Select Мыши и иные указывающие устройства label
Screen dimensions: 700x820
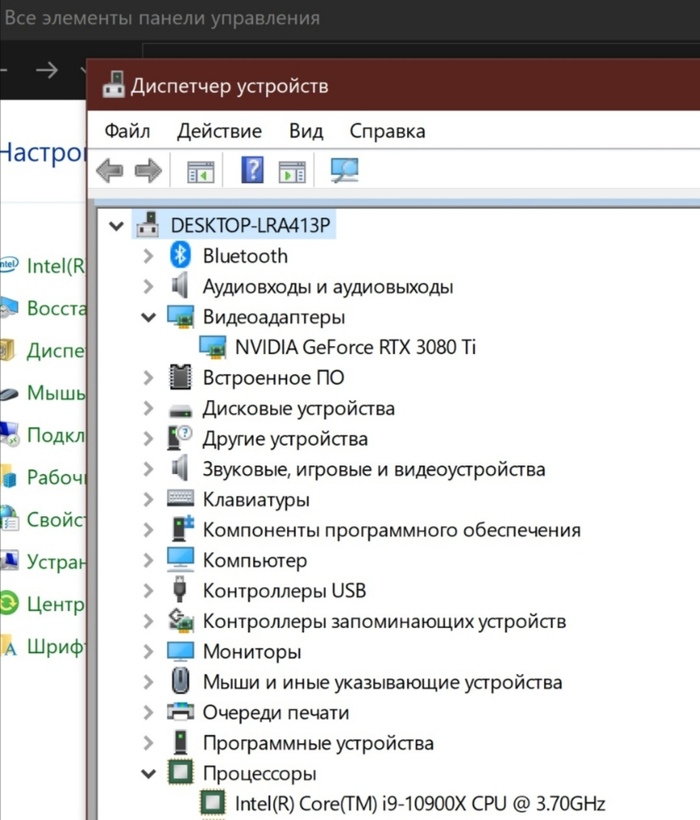coord(383,682)
